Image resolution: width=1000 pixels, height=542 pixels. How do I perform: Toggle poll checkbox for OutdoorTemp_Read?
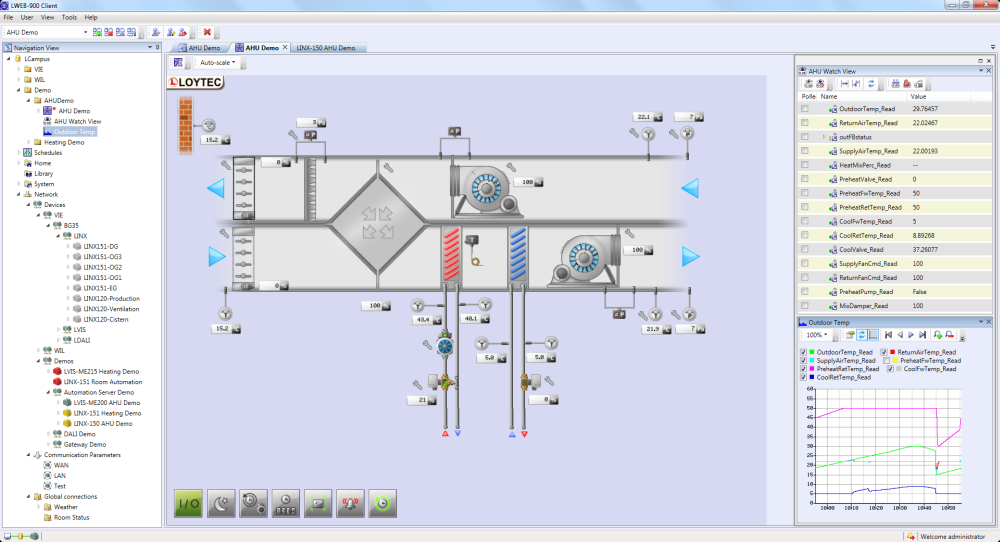point(806,108)
